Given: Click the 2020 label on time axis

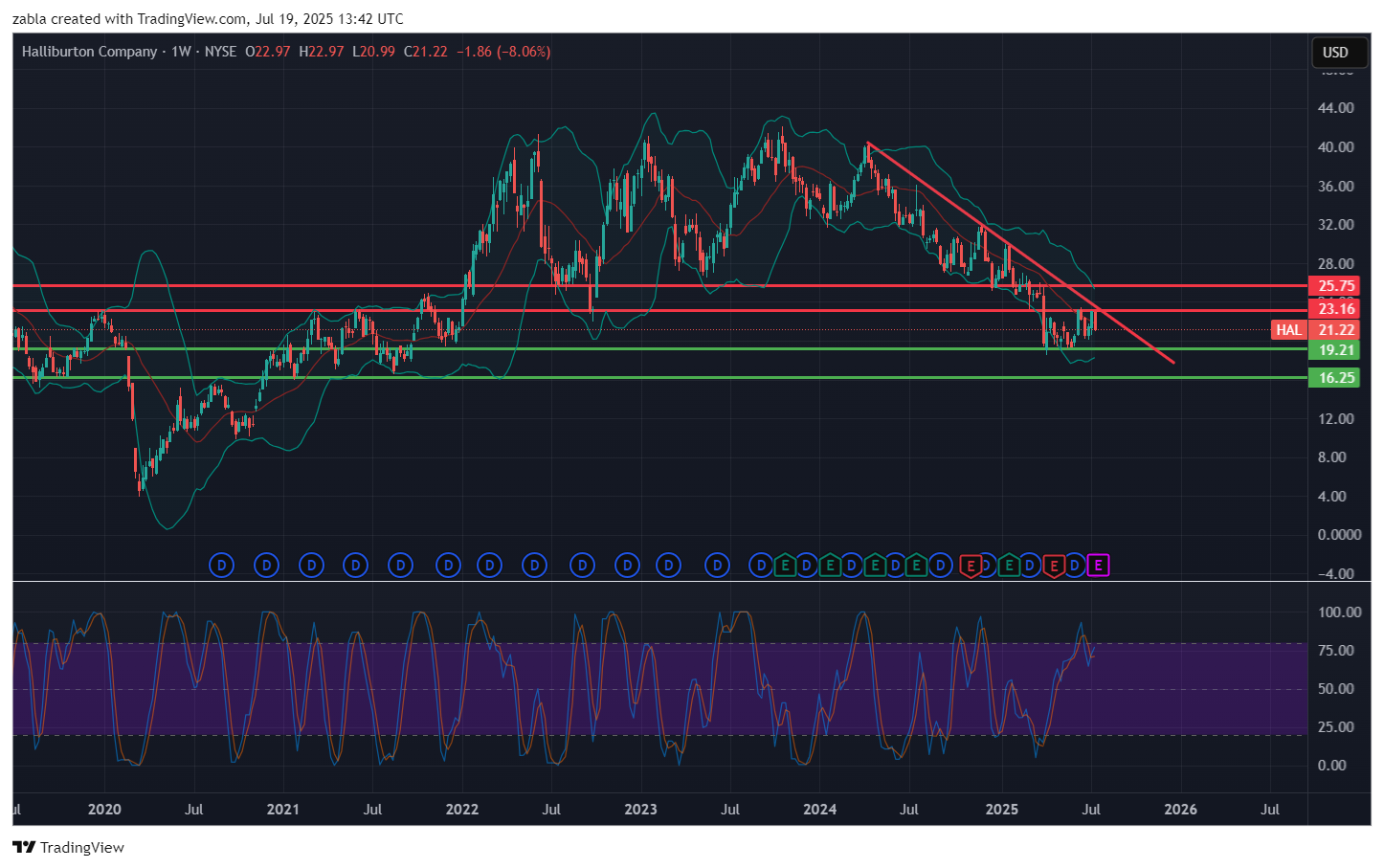Looking at the screenshot, I should coord(104,810).
